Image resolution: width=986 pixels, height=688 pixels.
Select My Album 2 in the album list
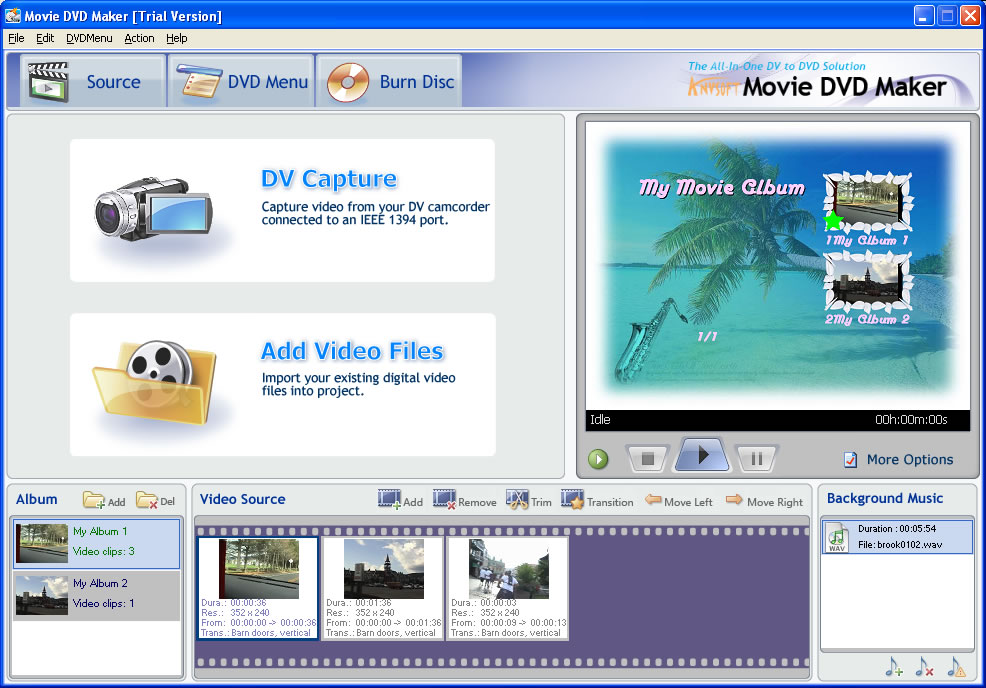point(96,594)
